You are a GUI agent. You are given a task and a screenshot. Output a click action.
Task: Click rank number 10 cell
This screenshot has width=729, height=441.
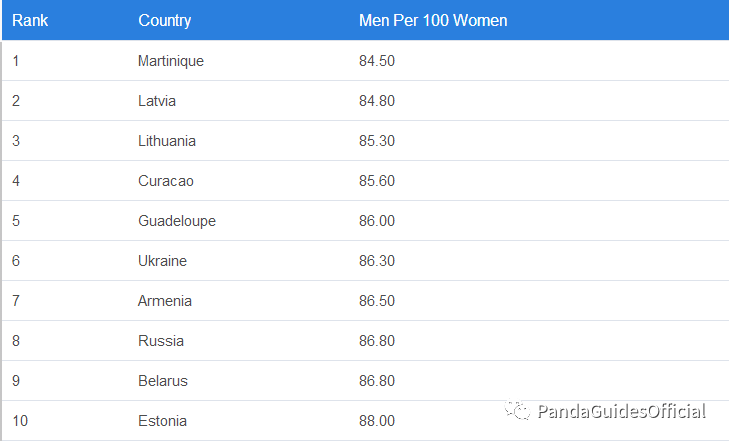20,421
